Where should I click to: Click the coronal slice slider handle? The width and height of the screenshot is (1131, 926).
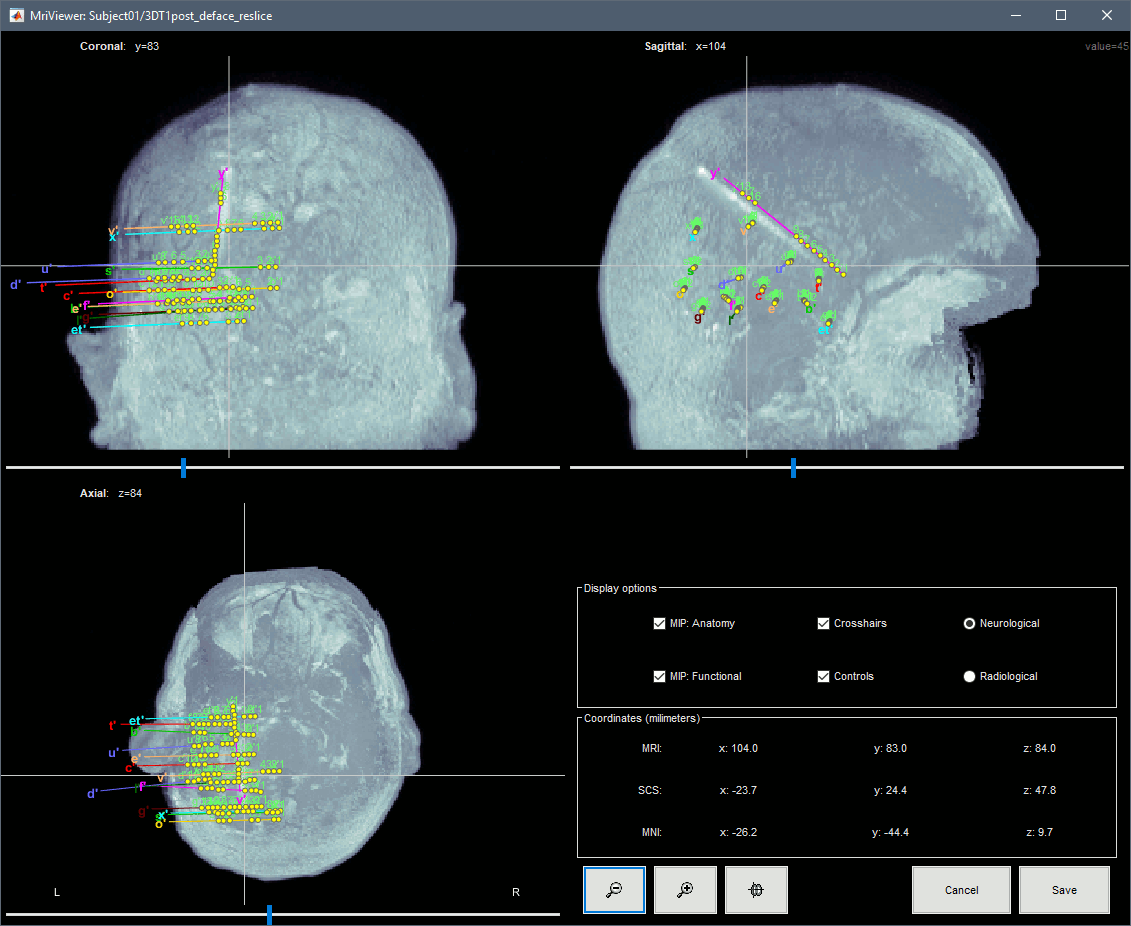point(184,467)
